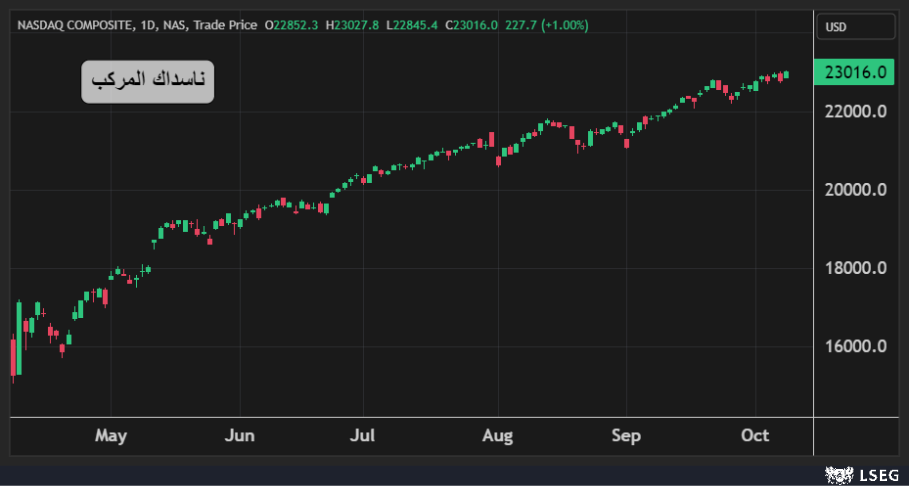Click the 20000.0 price axis label
The image size is (909, 486).
tap(853, 190)
